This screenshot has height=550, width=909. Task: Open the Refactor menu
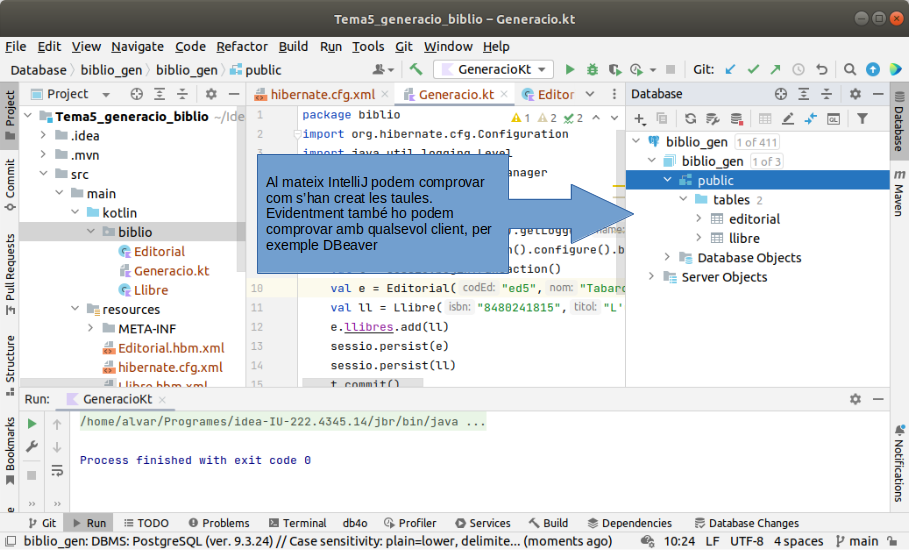pyautogui.click(x=242, y=46)
